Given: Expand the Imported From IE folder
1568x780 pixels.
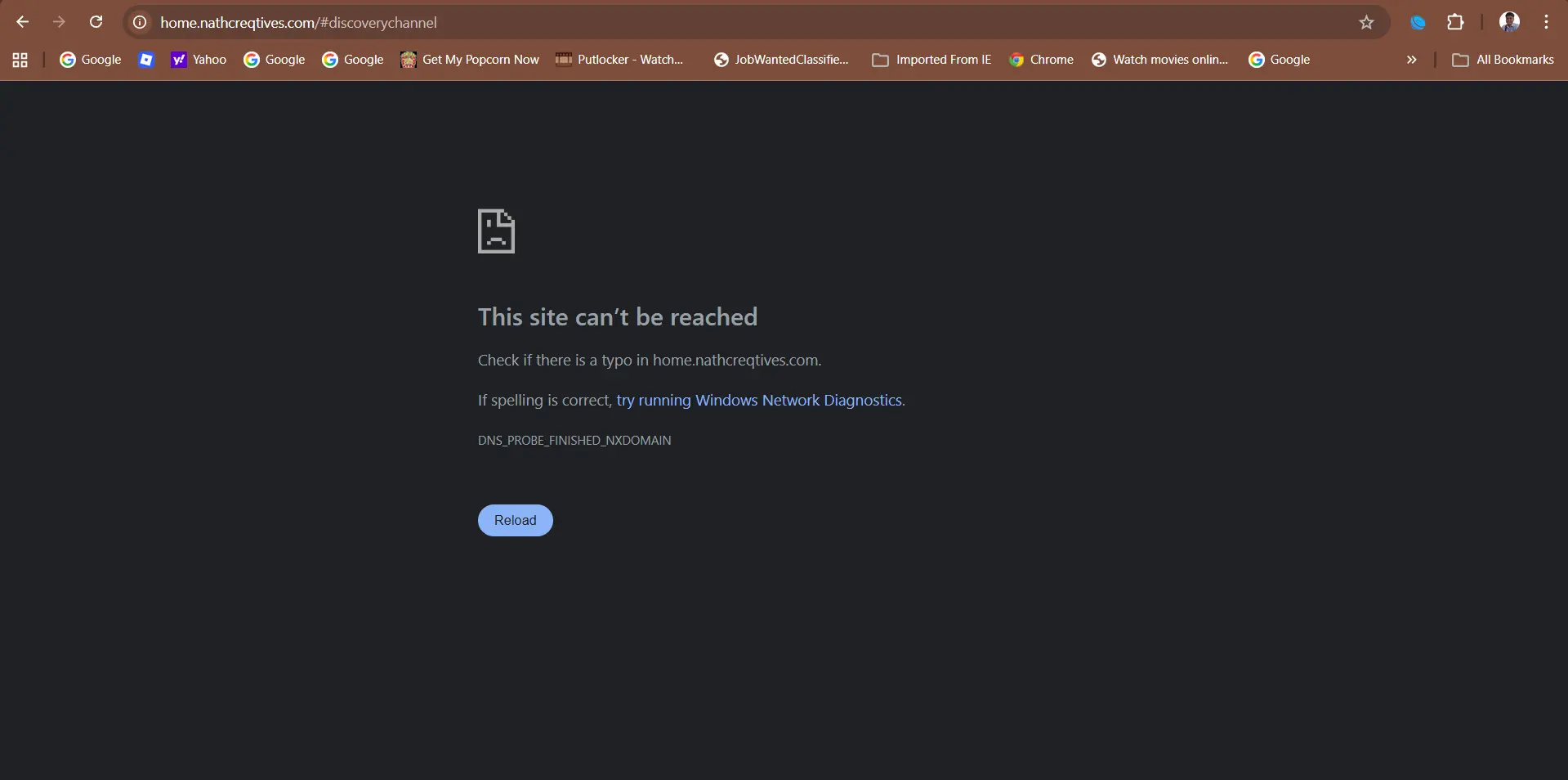Looking at the screenshot, I should (x=931, y=60).
